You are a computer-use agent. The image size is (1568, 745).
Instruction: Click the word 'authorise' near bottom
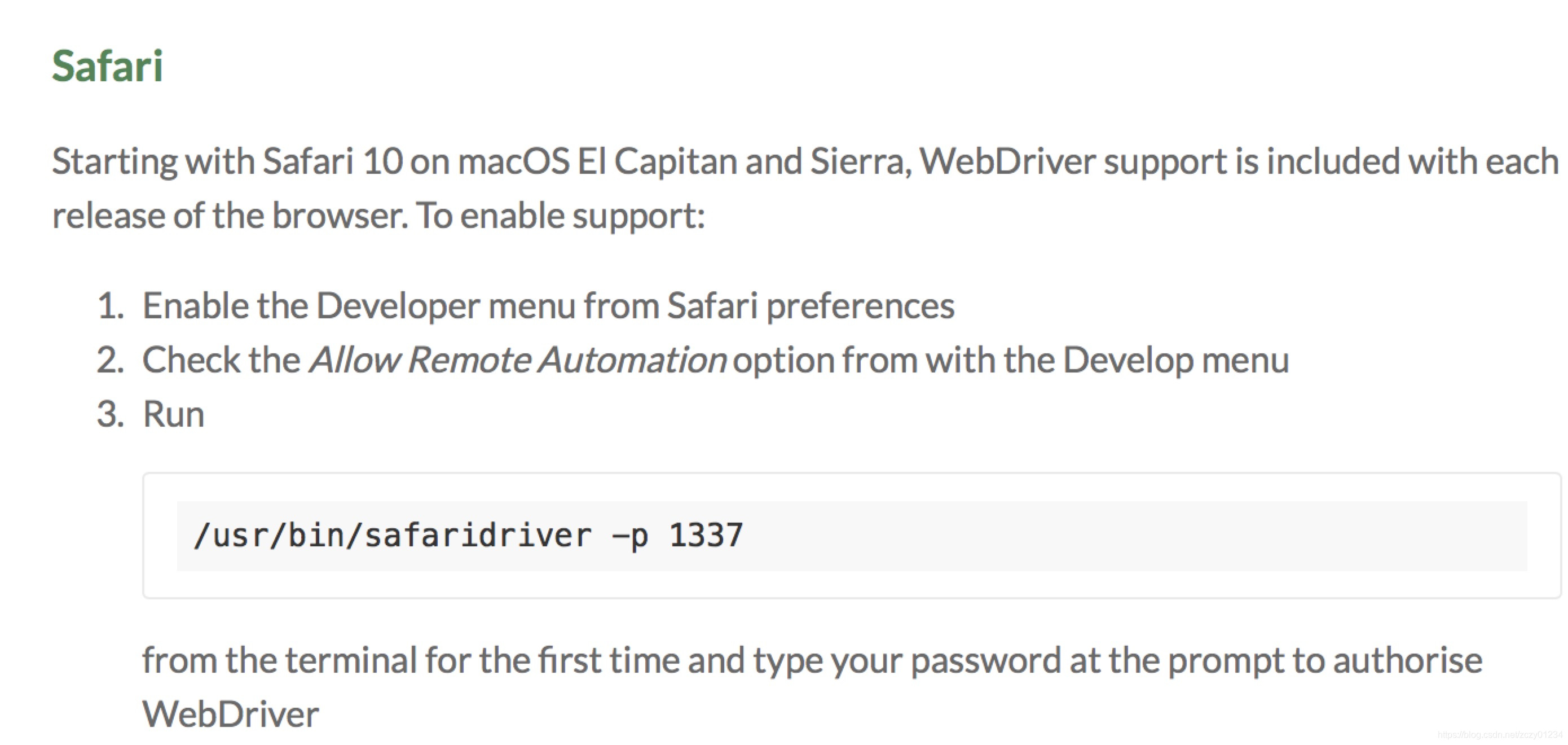[1408, 660]
